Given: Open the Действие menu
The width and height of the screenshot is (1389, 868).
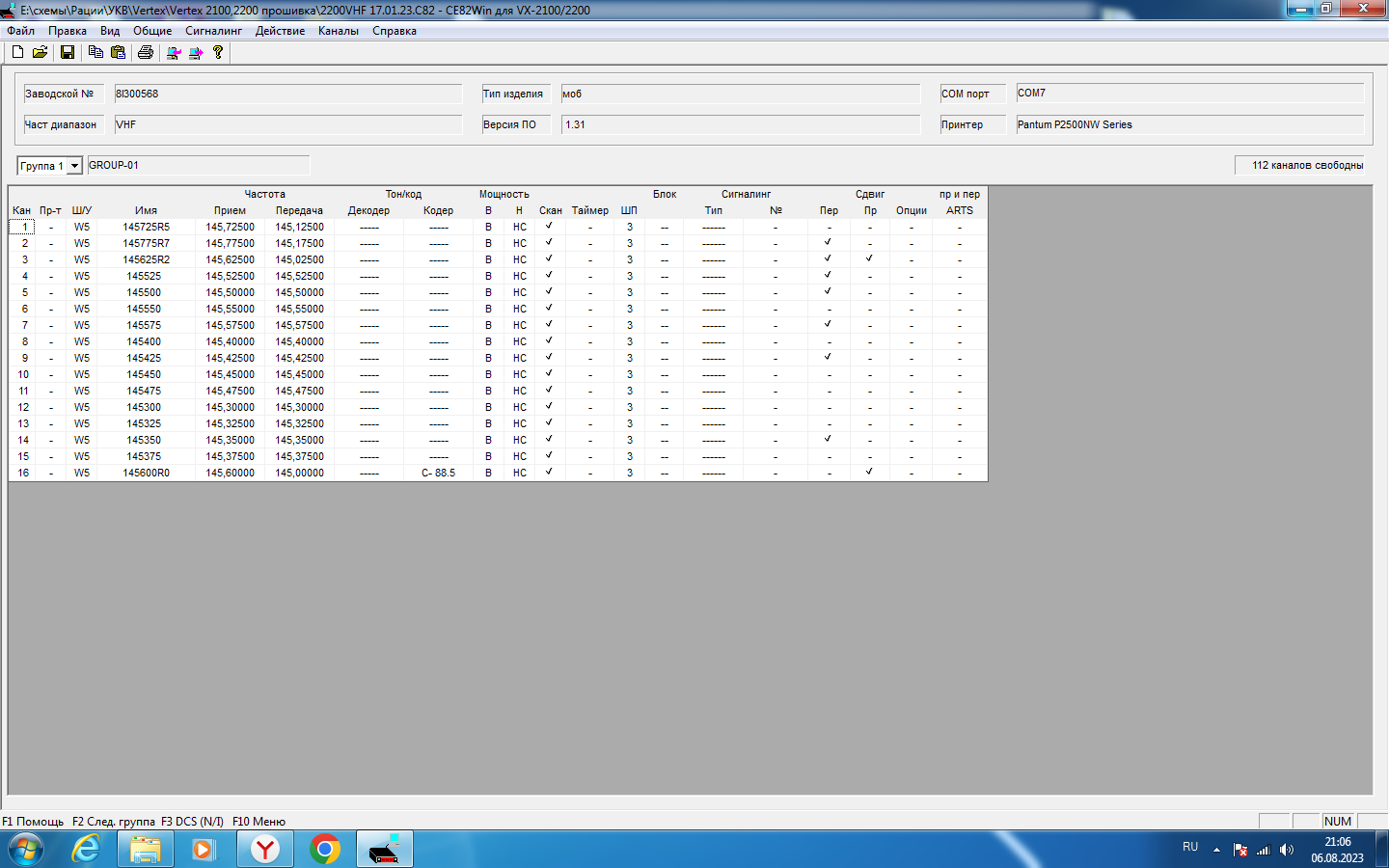Looking at the screenshot, I should 280,31.
